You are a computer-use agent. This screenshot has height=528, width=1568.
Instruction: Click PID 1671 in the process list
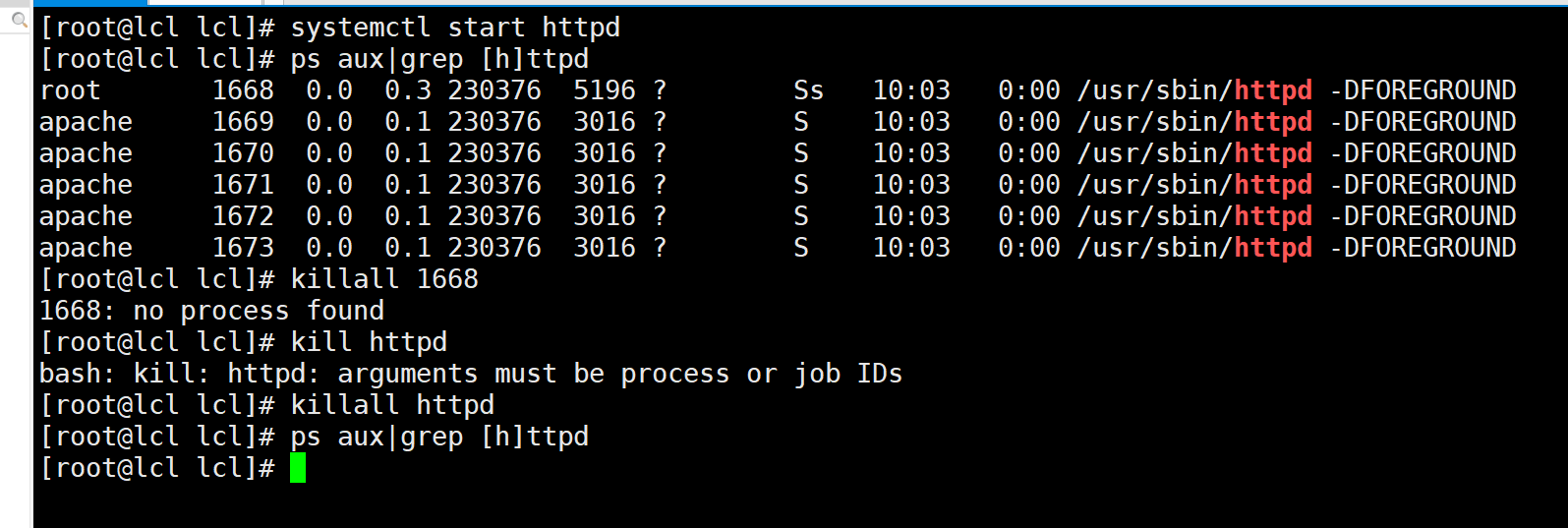tap(243, 185)
